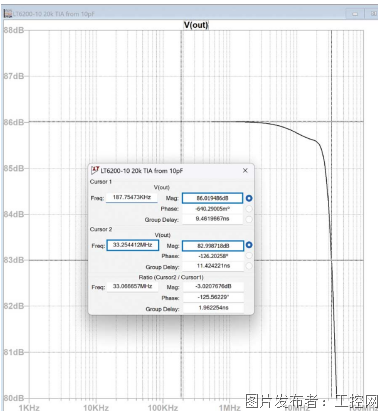The height and width of the screenshot is (415, 385).
Task: Click Cursor 1 Freq input field
Action: pyautogui.click(x=132, y=197)
